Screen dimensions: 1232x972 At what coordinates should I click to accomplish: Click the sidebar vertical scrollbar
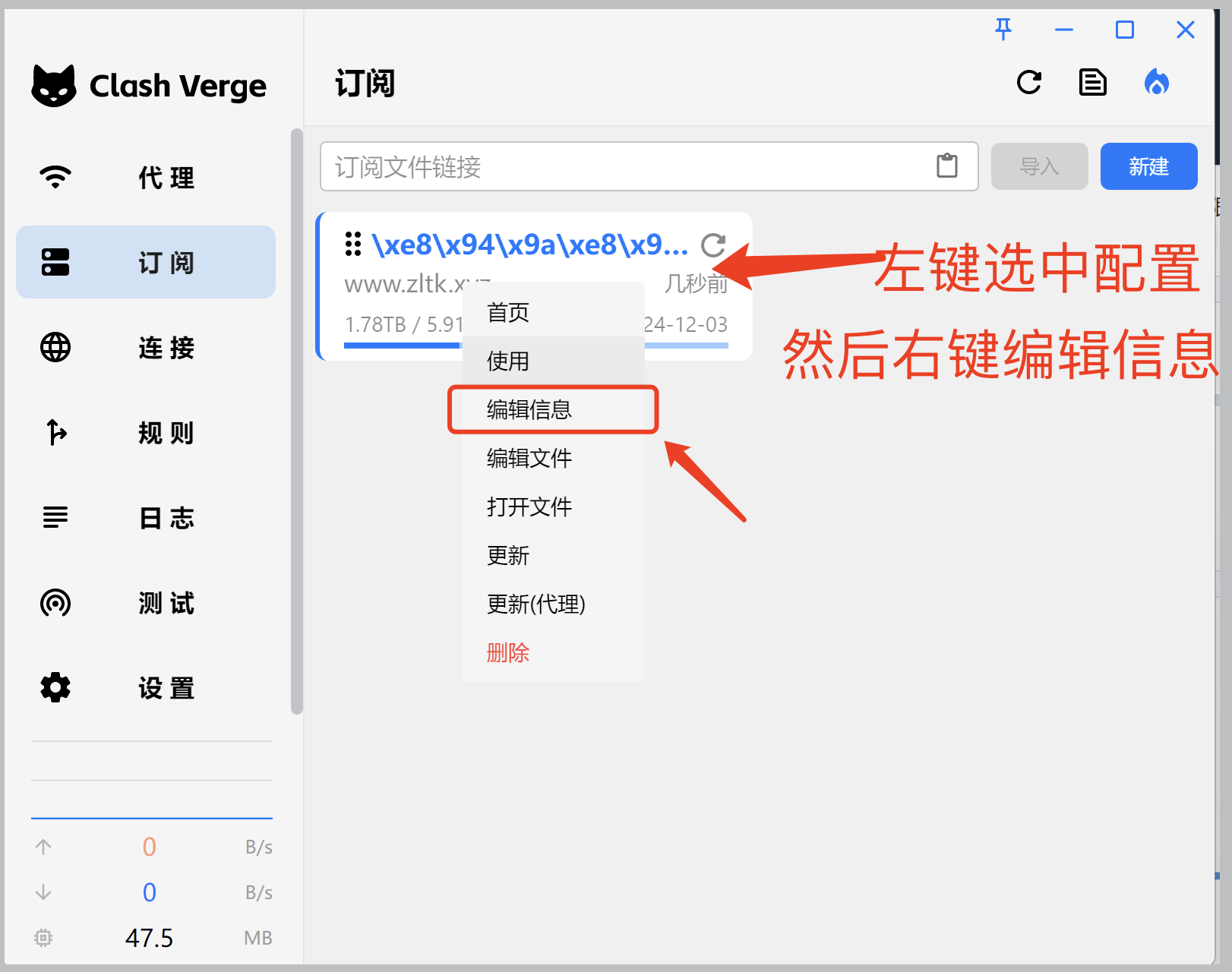pyautogui.click(x=297, y=421)
